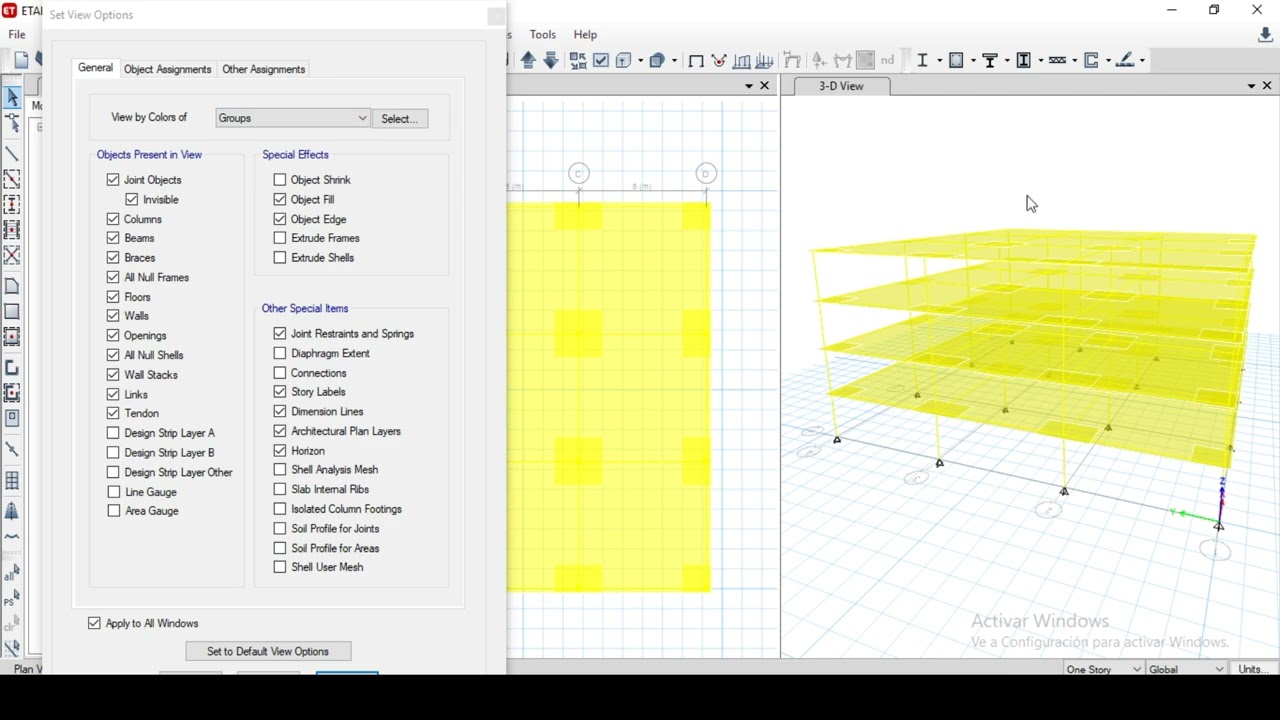Pick the draw line (diagonal line) tool
1280x720 pixels.
(12, 155)
